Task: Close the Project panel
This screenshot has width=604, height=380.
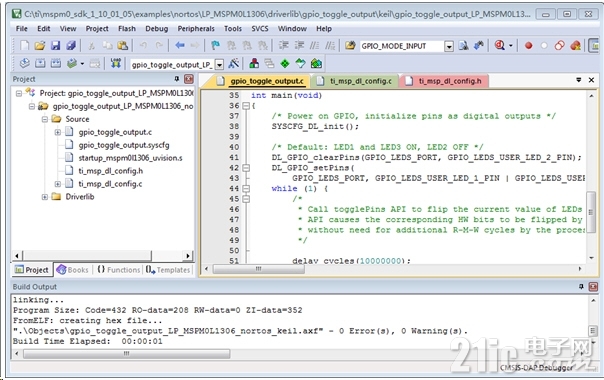Action: (189, 79)
